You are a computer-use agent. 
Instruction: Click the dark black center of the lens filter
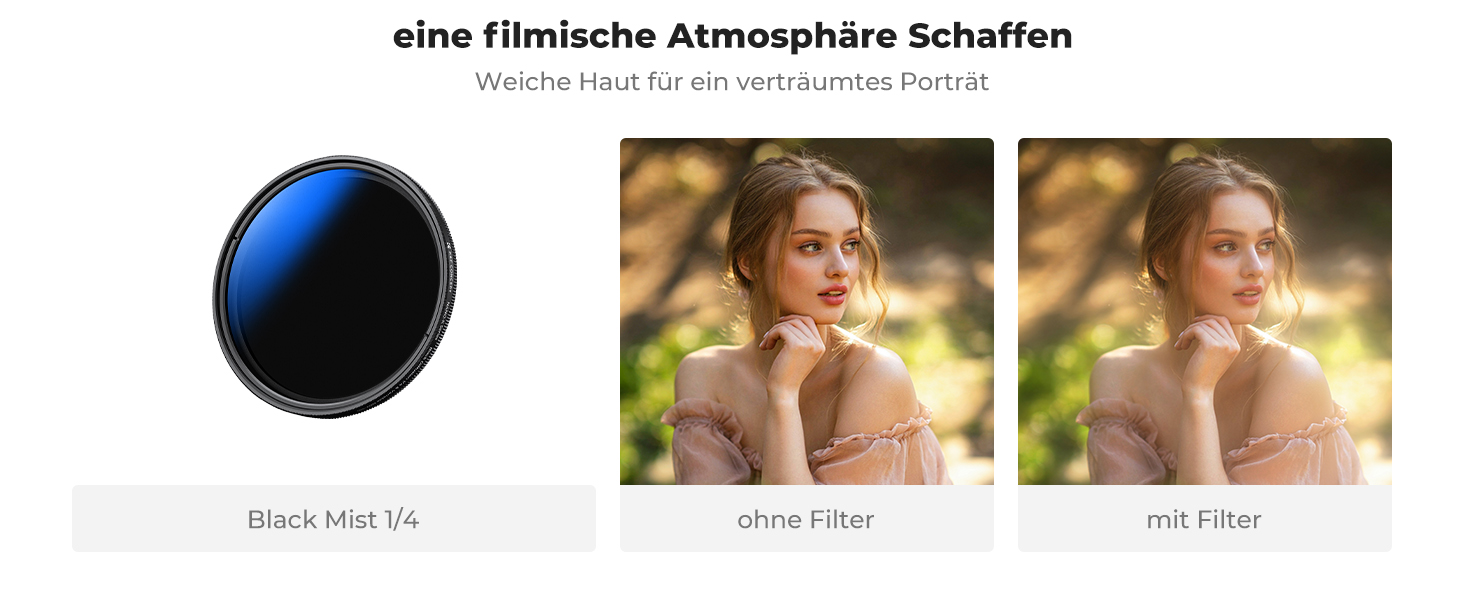350,300
